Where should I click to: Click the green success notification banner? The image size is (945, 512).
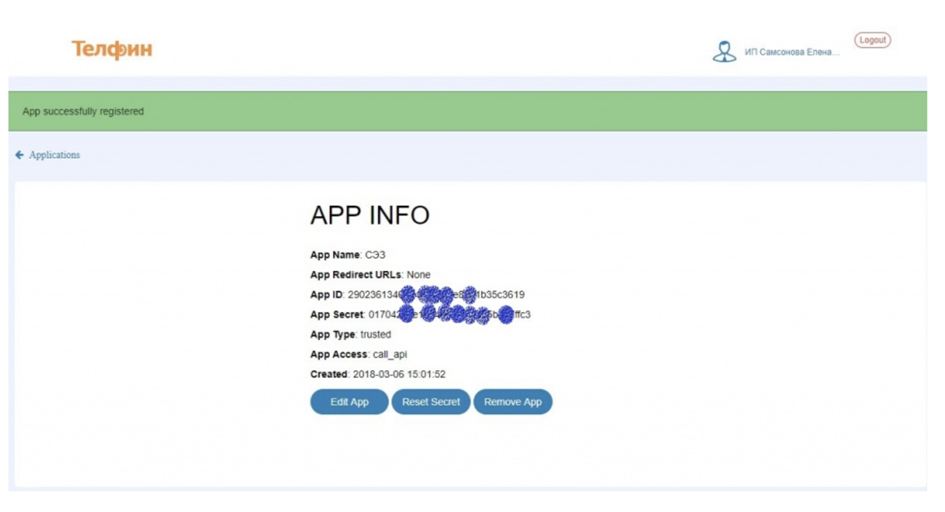pyautogui.click(x=472, y=111)
